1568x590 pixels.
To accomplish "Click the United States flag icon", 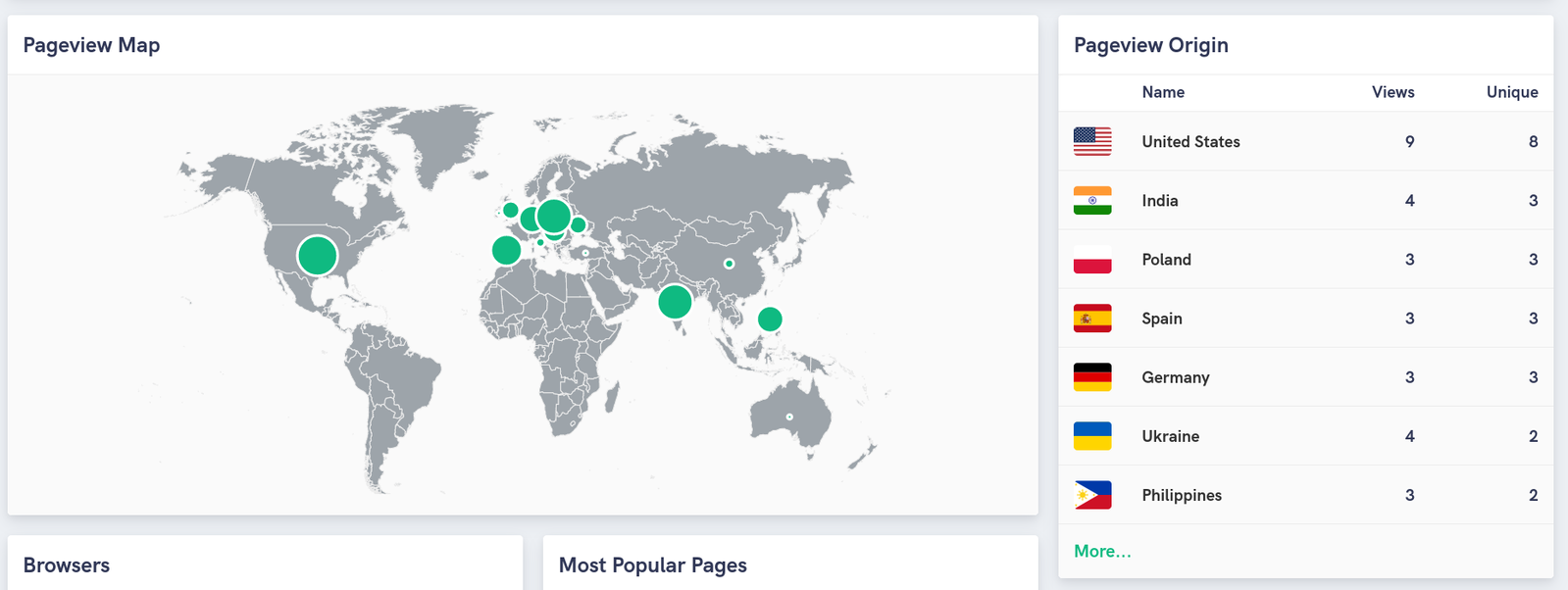I will coord(1092,141).
